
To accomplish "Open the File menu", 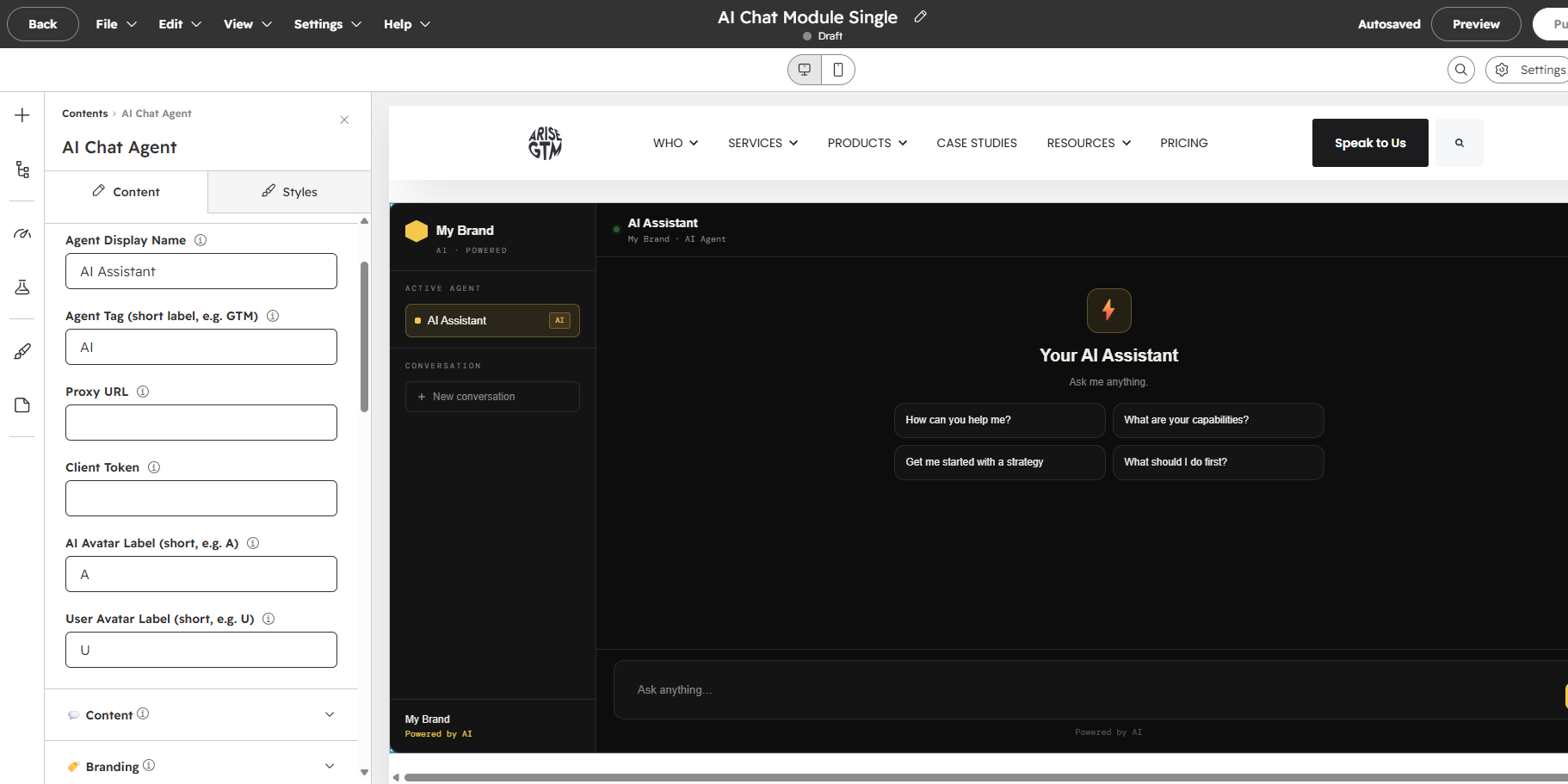I will click(x=116, y=24).
